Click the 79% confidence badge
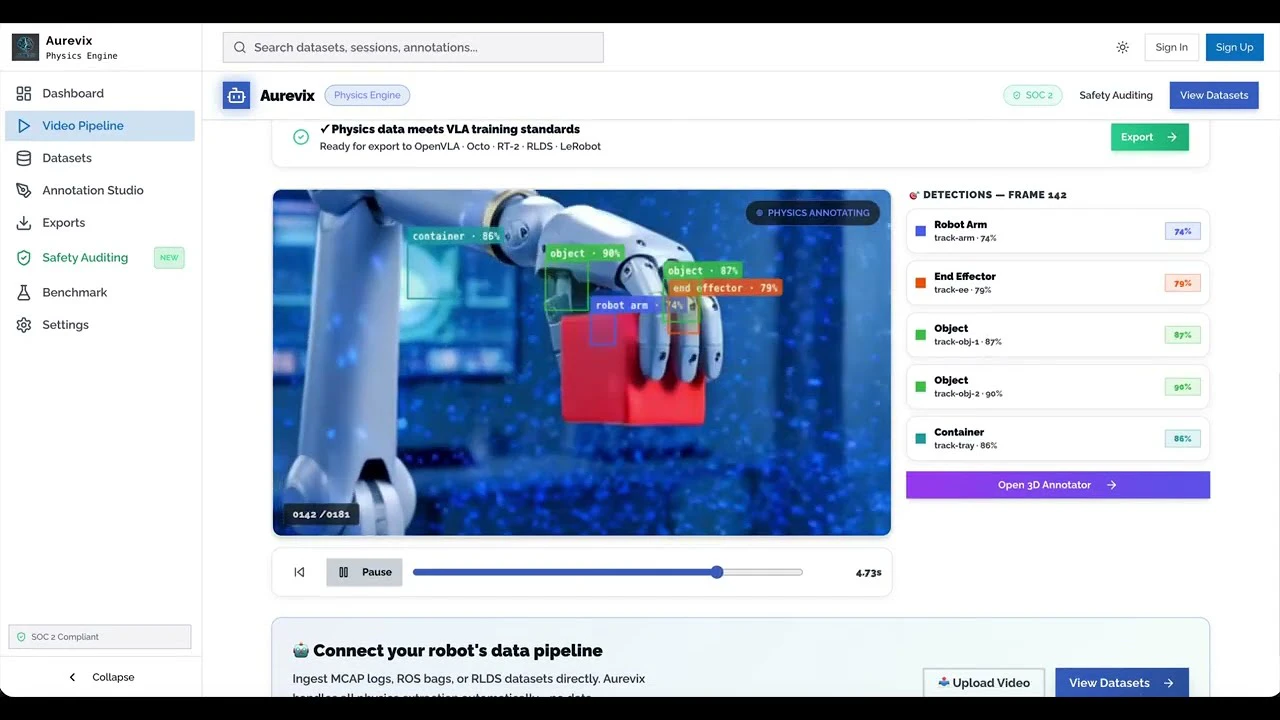The width and height of the screenshot is (1280, 720). pyautogui.click(x=1182, y=283)
